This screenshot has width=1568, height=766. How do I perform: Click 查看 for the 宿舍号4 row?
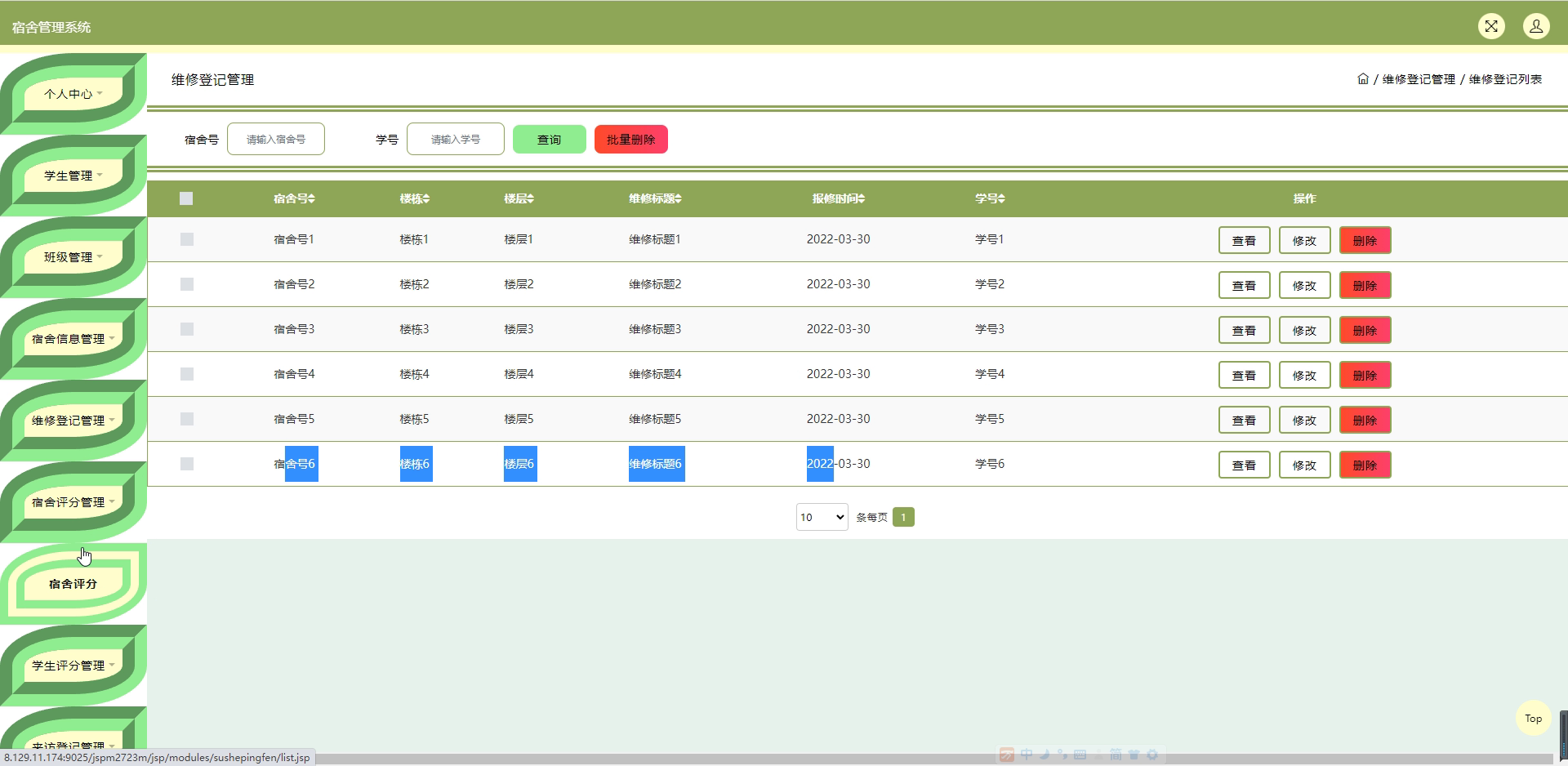(1245, 375)
